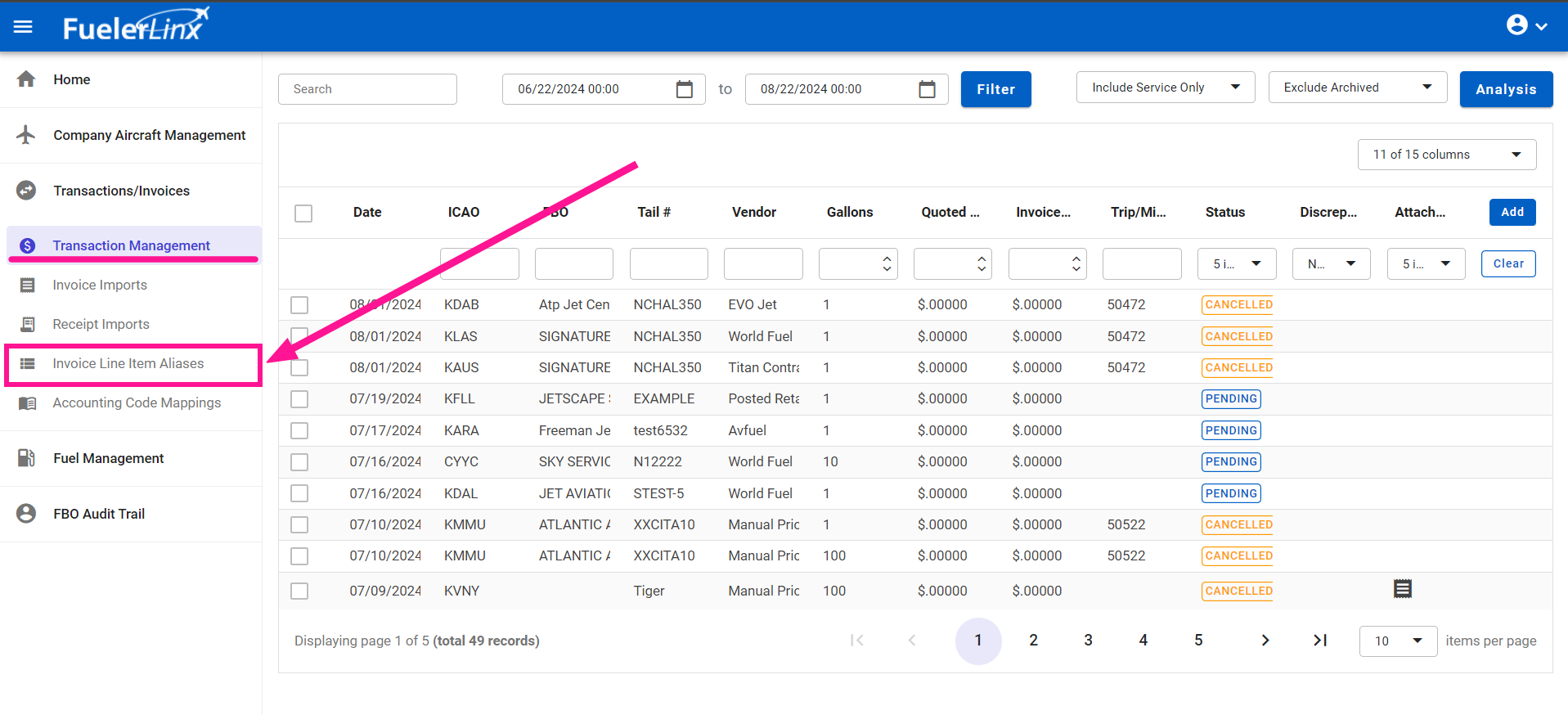The width and height of the screenshot is (1568, 715).
Task: Jump to last page in pagination
Action: coord(1319,641)
